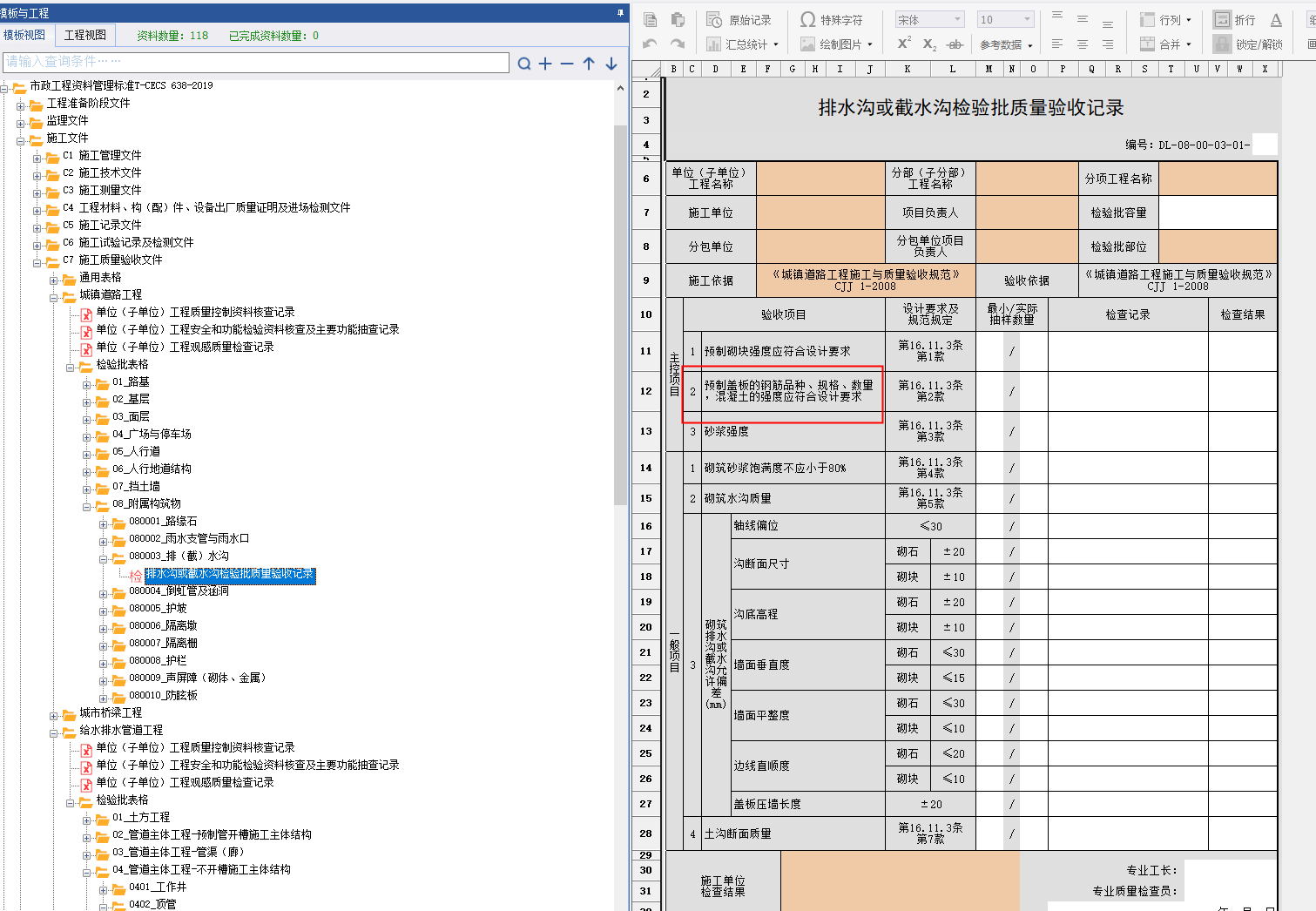The height and width of the screenshot is (911, 1316).
Task: Collapse the C7 施工质量验收文件 node
Action: 37,263
